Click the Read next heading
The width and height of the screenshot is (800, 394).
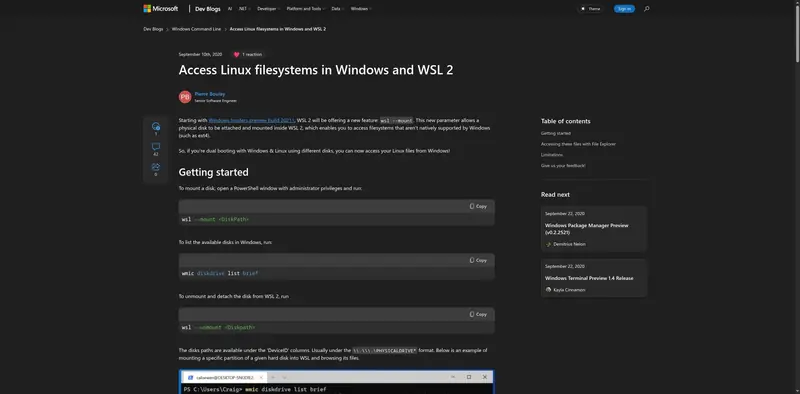(x=555, y=194)
